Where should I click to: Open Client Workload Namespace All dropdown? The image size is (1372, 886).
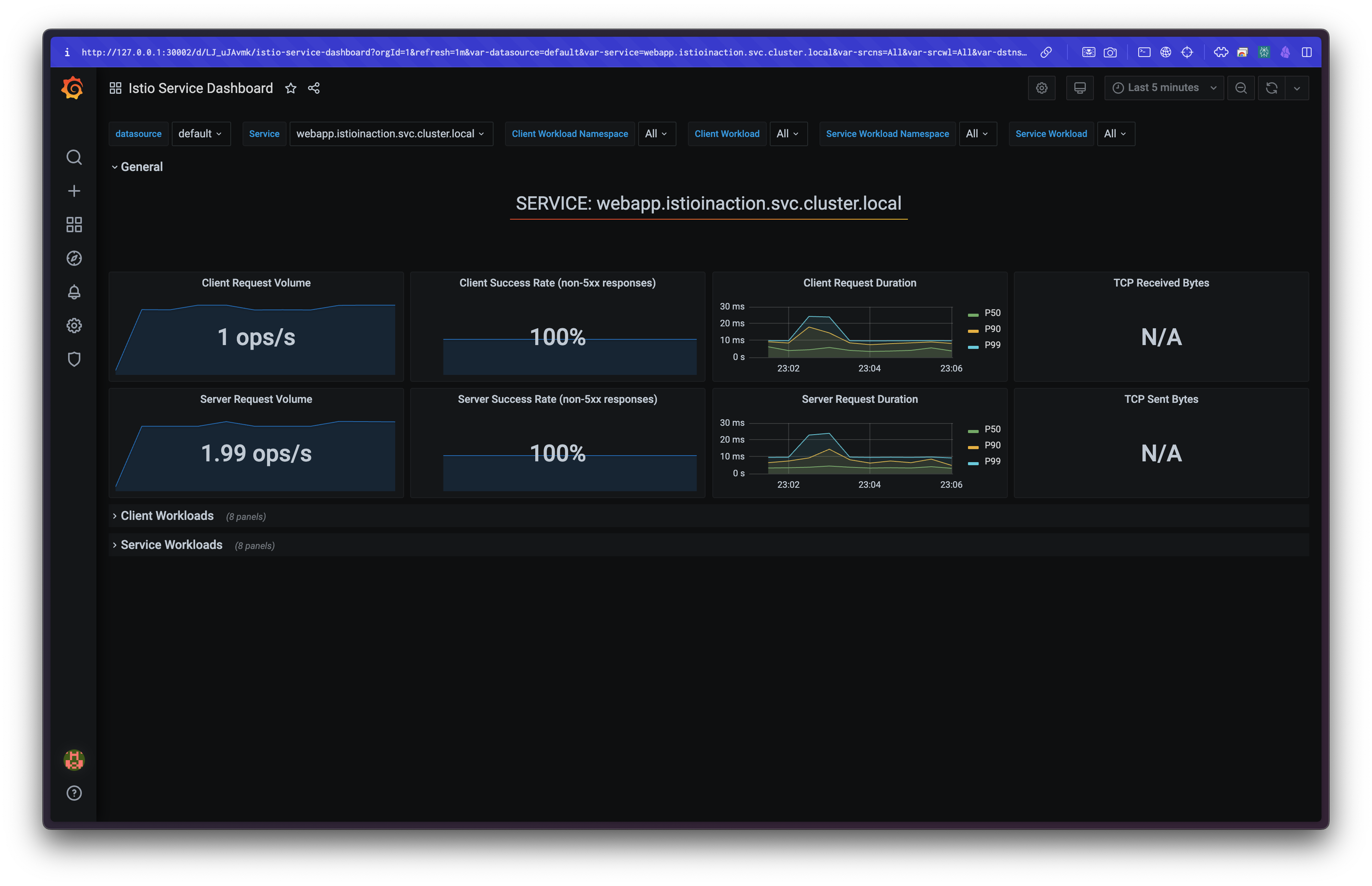click(657, 134)
